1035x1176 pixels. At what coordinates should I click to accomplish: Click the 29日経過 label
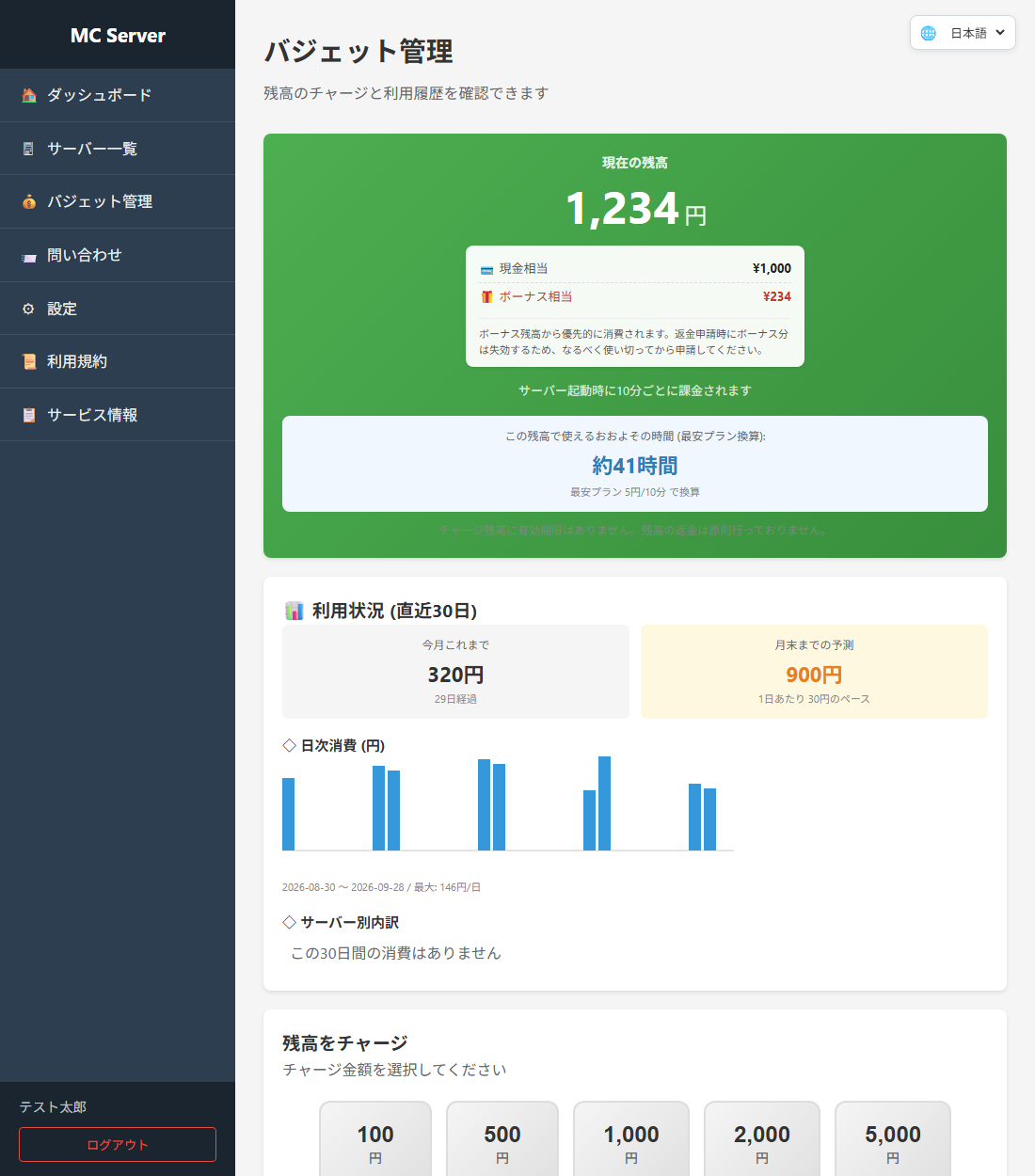(455, 699)
